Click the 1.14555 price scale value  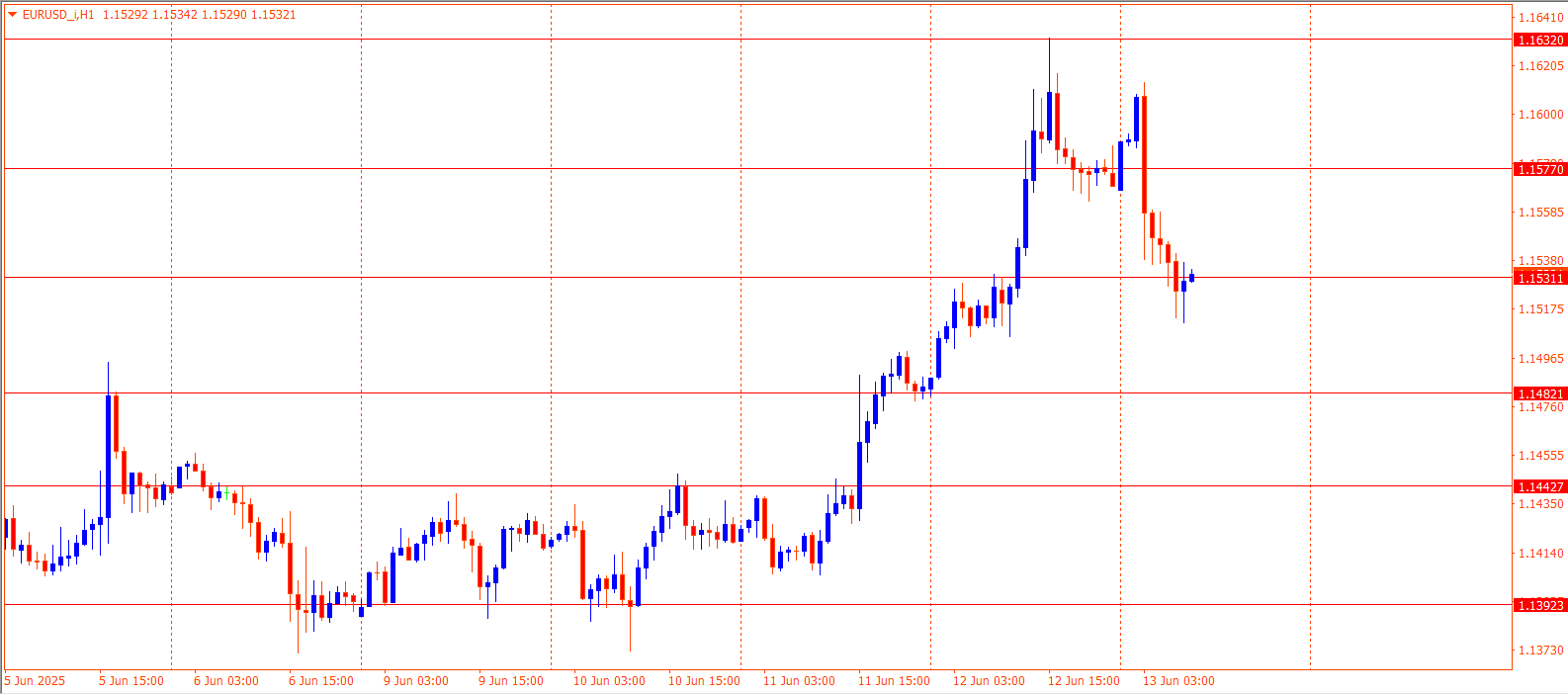(x=1541, y=456)
